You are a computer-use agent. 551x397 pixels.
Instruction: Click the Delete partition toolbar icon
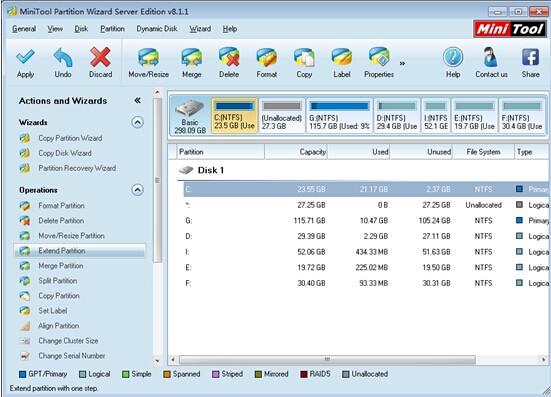point(229,63)
